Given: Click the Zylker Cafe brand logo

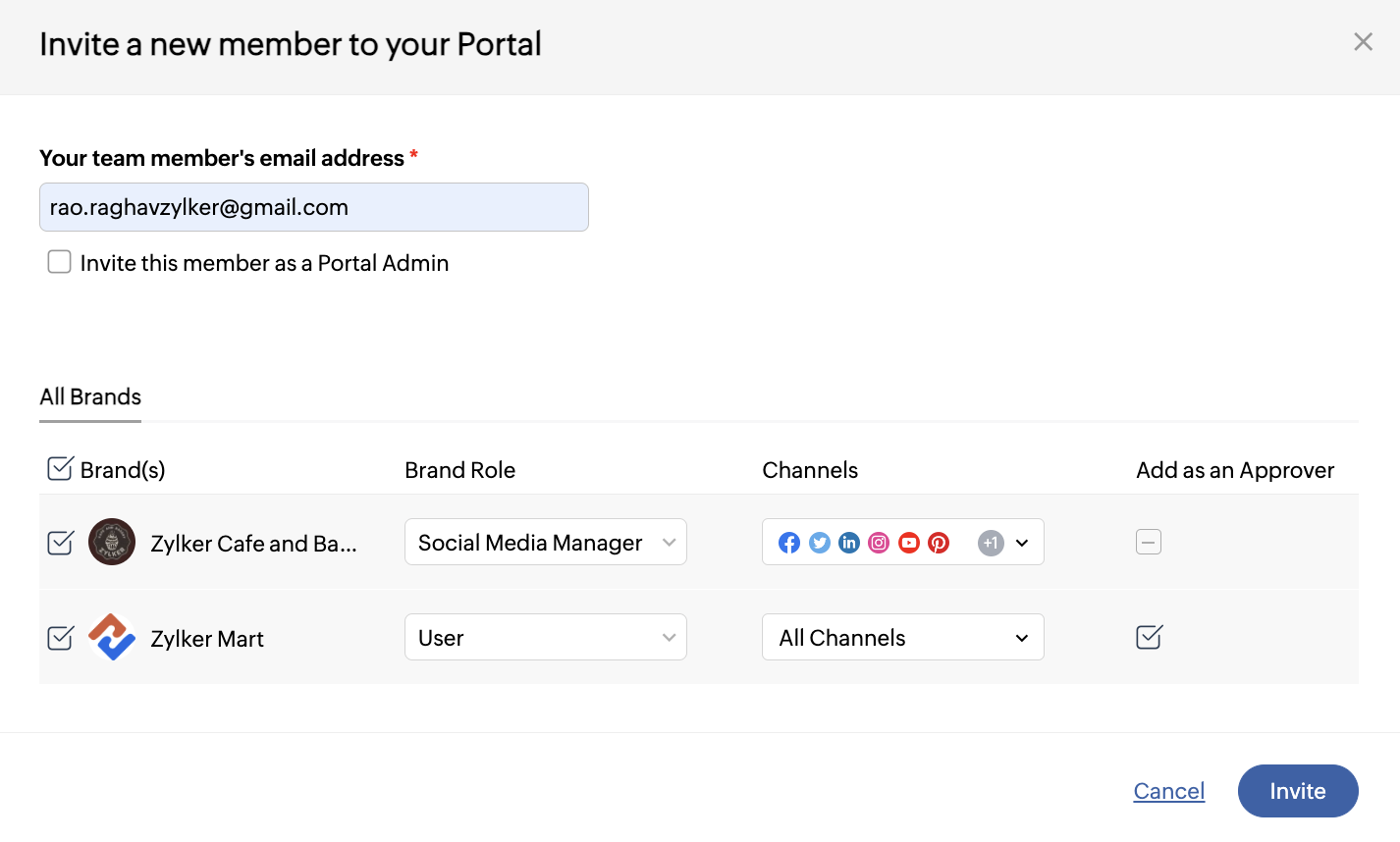Looking at the screenshot, I should click(112, 542).
